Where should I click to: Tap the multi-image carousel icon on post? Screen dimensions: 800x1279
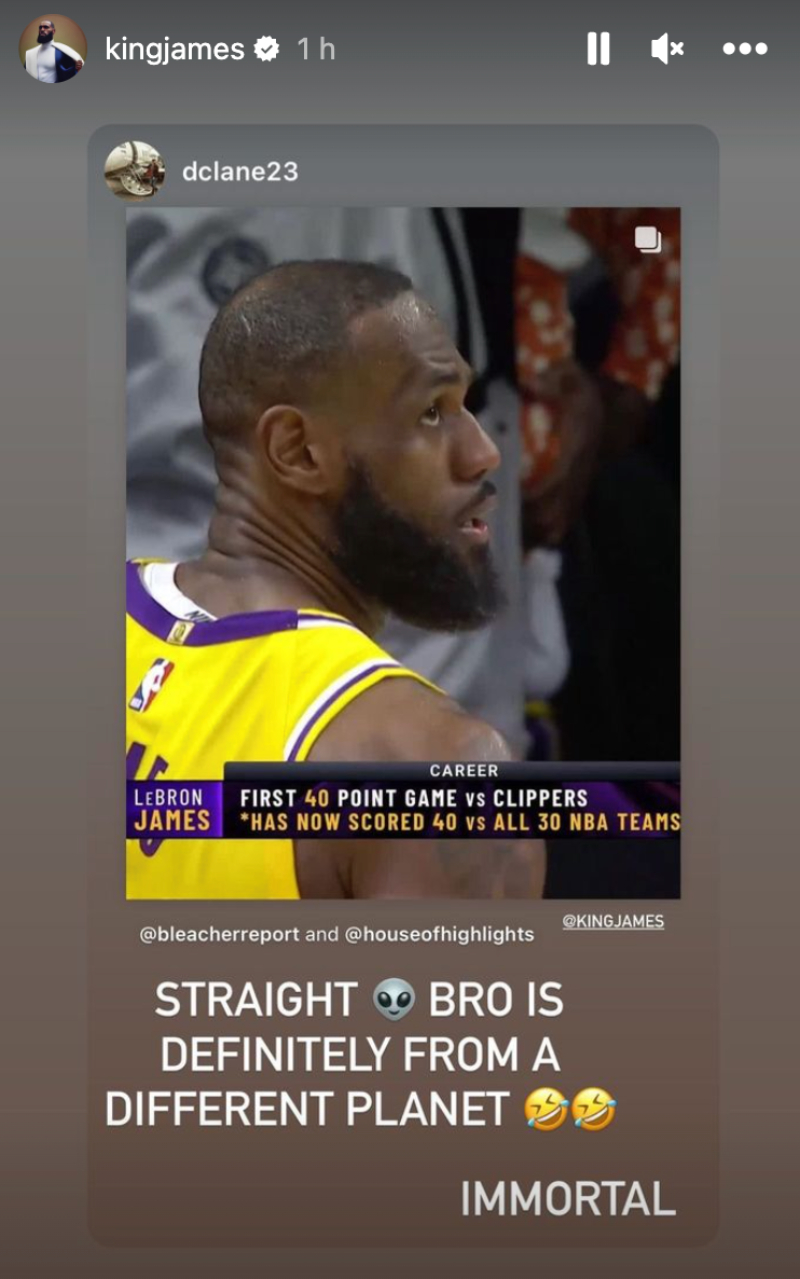pyautogui.click(x=648, y=240)
